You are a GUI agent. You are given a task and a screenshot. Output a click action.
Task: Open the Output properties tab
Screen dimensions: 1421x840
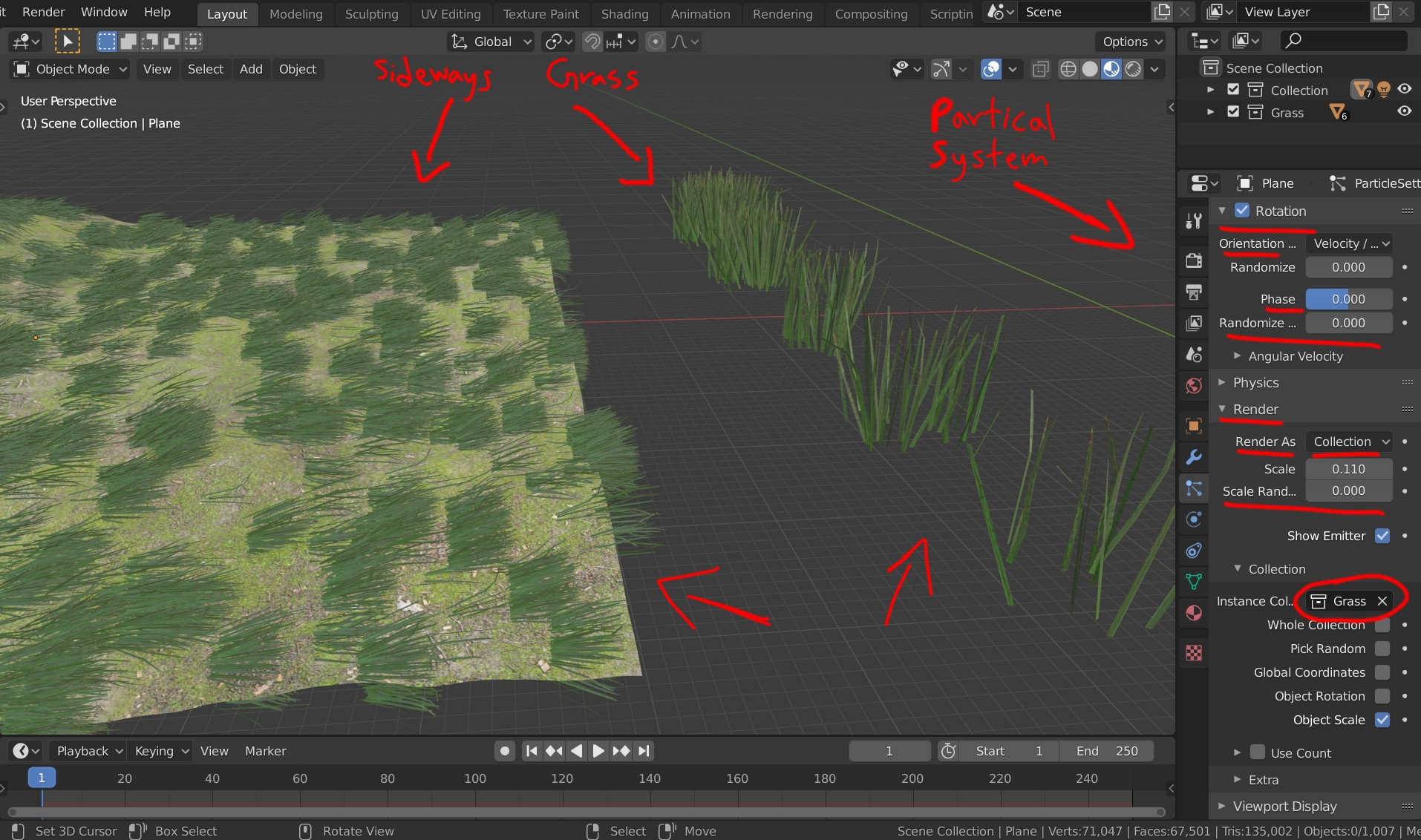coord(1194,292)
